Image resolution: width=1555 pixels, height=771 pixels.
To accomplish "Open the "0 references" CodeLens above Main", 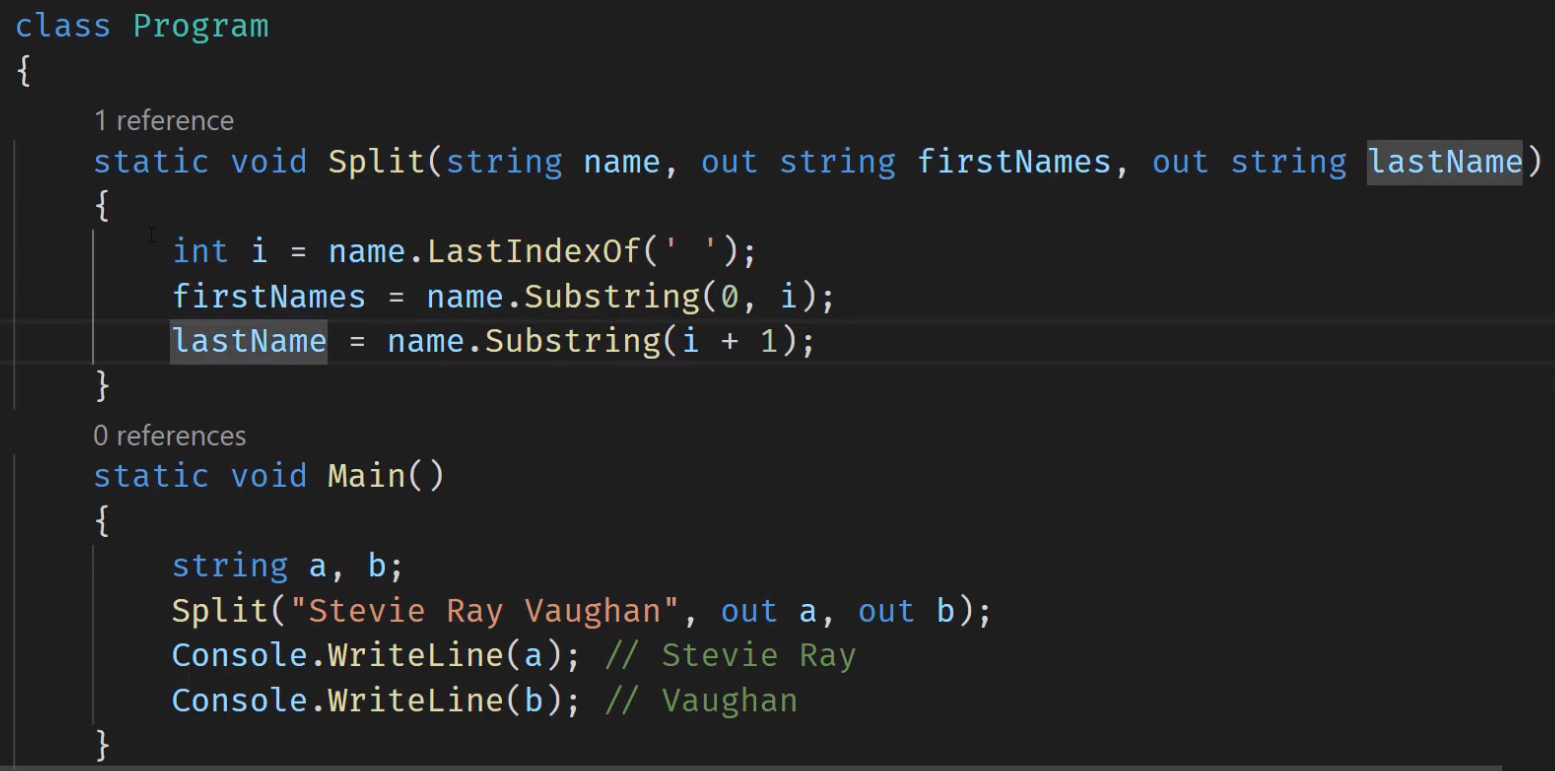I will click(169, 436).
